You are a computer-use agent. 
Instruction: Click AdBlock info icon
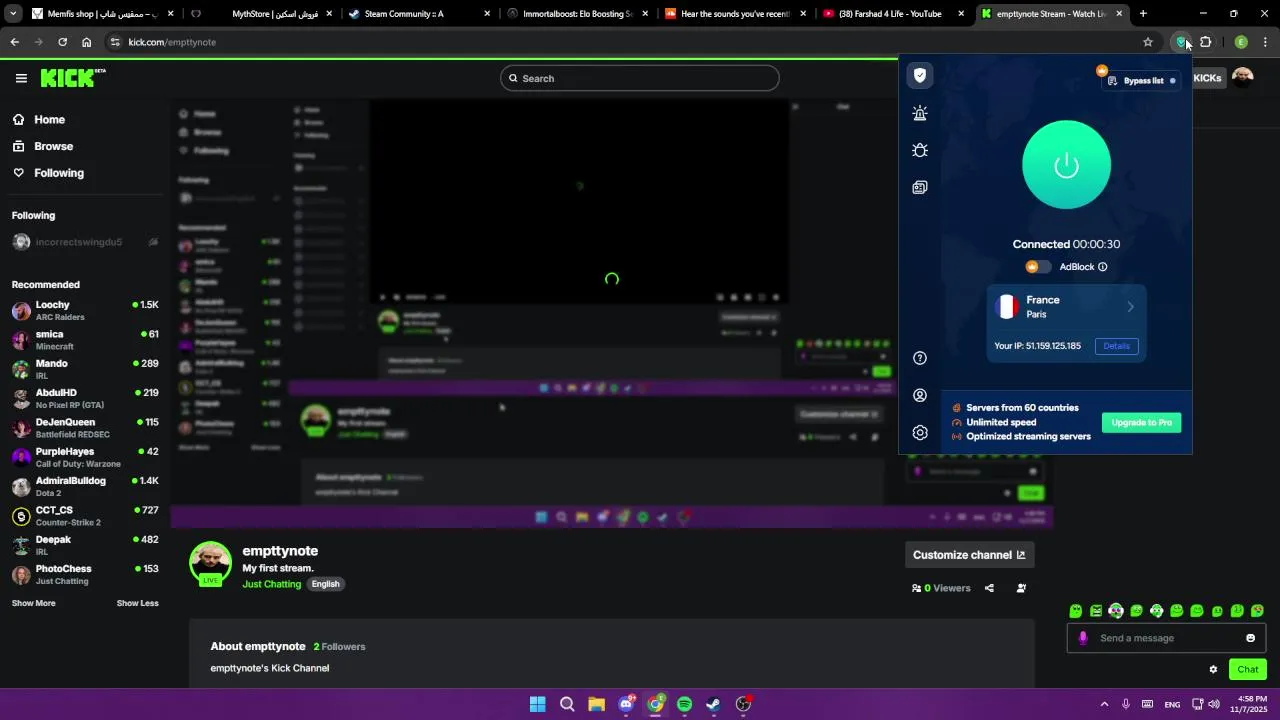point(1103,267)
